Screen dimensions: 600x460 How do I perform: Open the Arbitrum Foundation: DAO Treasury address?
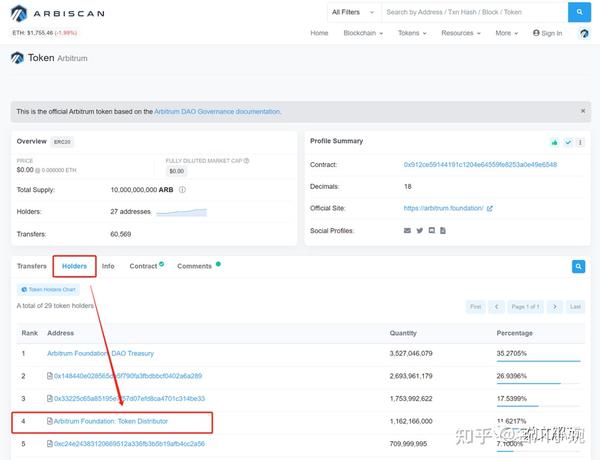[101, 353]
